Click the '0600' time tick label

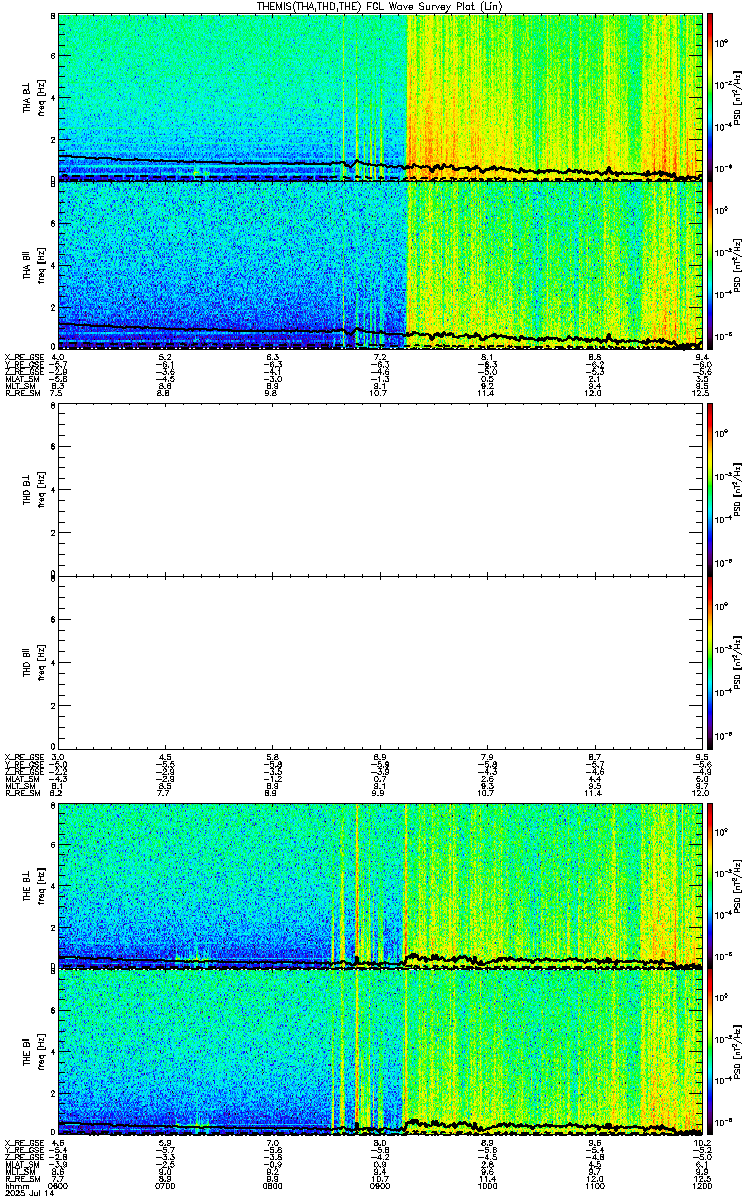[x=59, y=1186]
